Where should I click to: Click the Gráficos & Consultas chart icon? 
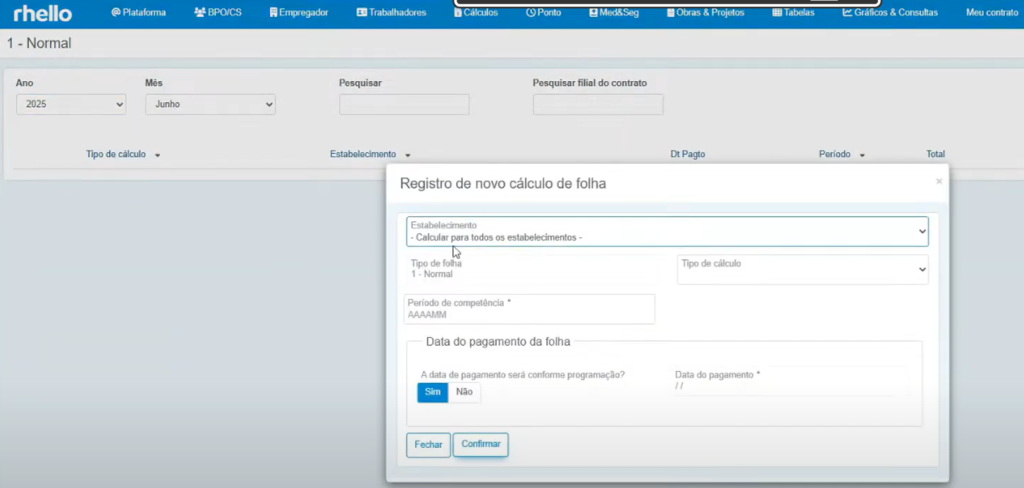(847, 13)
